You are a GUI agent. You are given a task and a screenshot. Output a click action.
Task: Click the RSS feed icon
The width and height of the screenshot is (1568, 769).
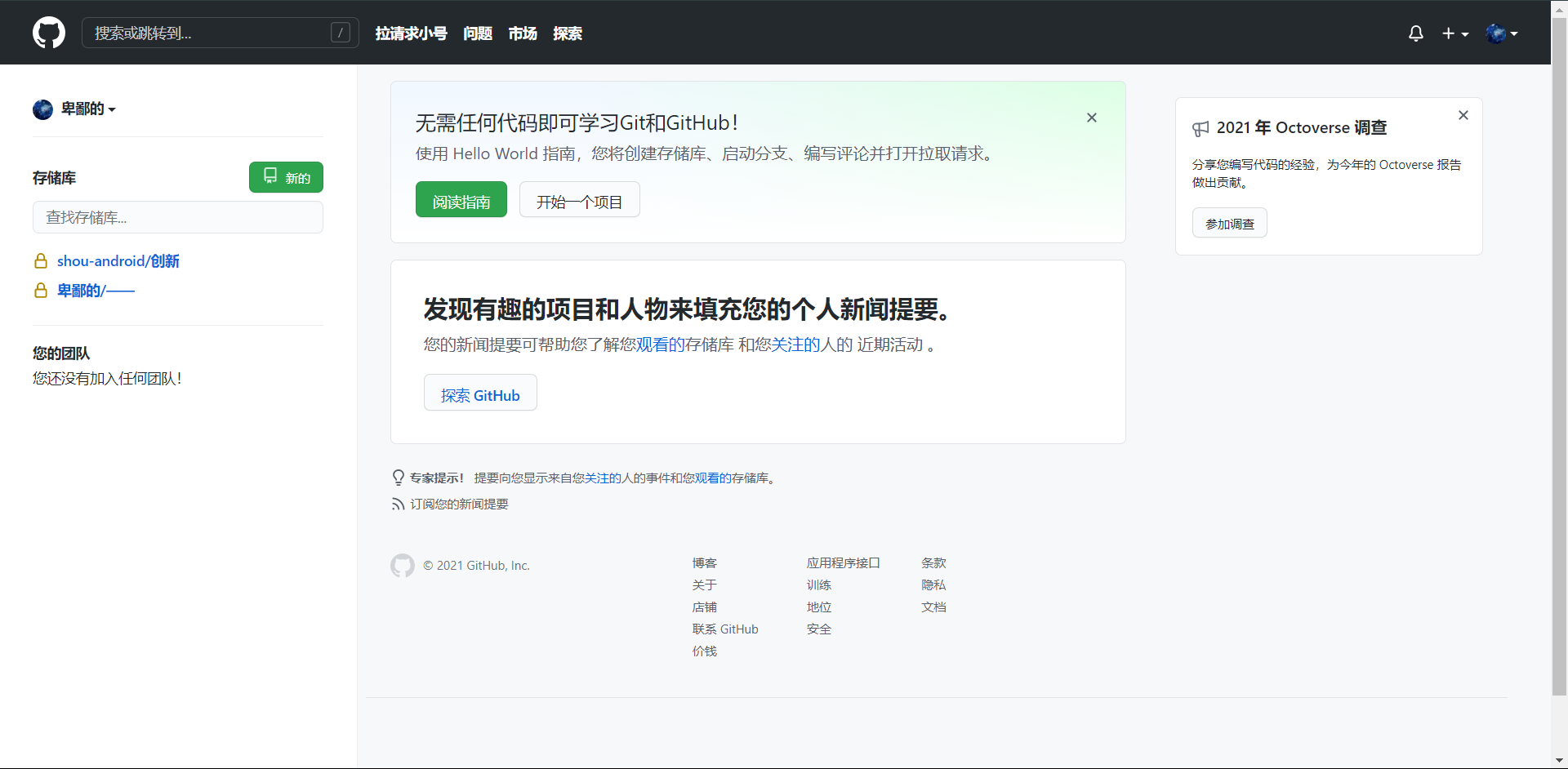coord(398,505)
